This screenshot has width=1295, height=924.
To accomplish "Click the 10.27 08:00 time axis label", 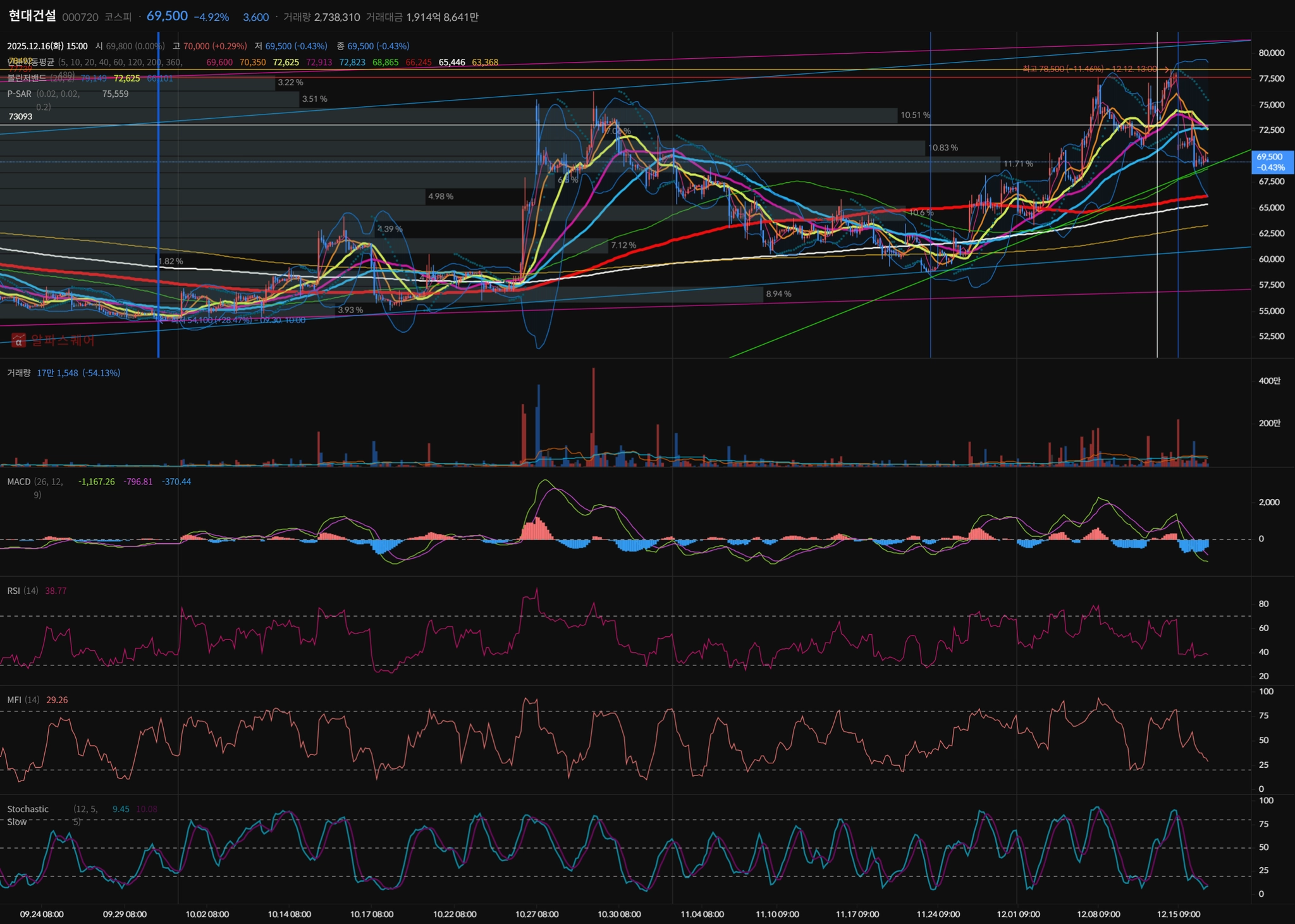I will [x=537, y=915].
